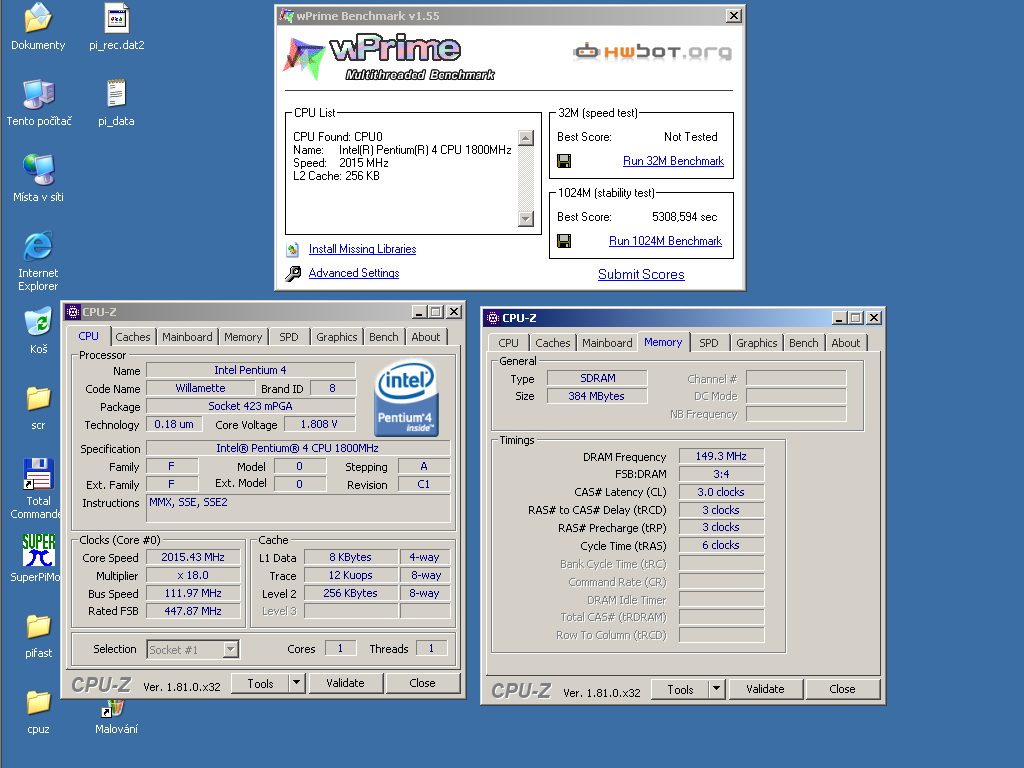Click the Submit Scores link
The height and width of the screenshot is (768, 1024).
coord(641,274)
